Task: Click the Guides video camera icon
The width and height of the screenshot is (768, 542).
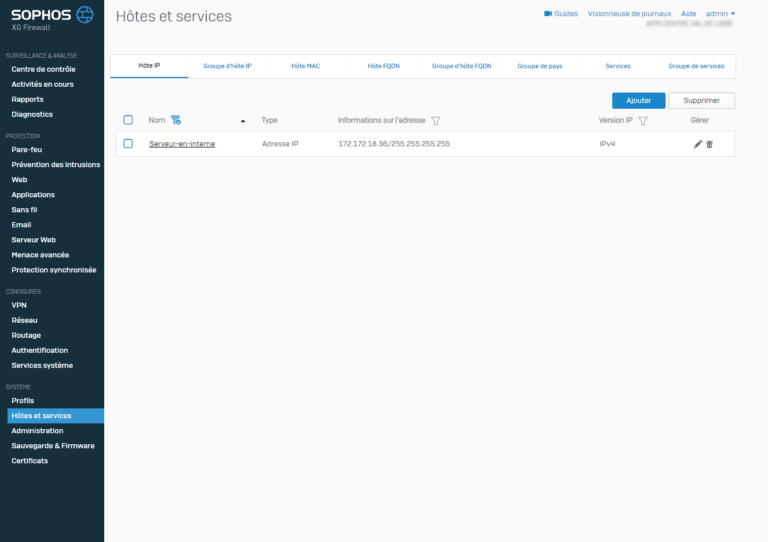Action: [548, 14]
